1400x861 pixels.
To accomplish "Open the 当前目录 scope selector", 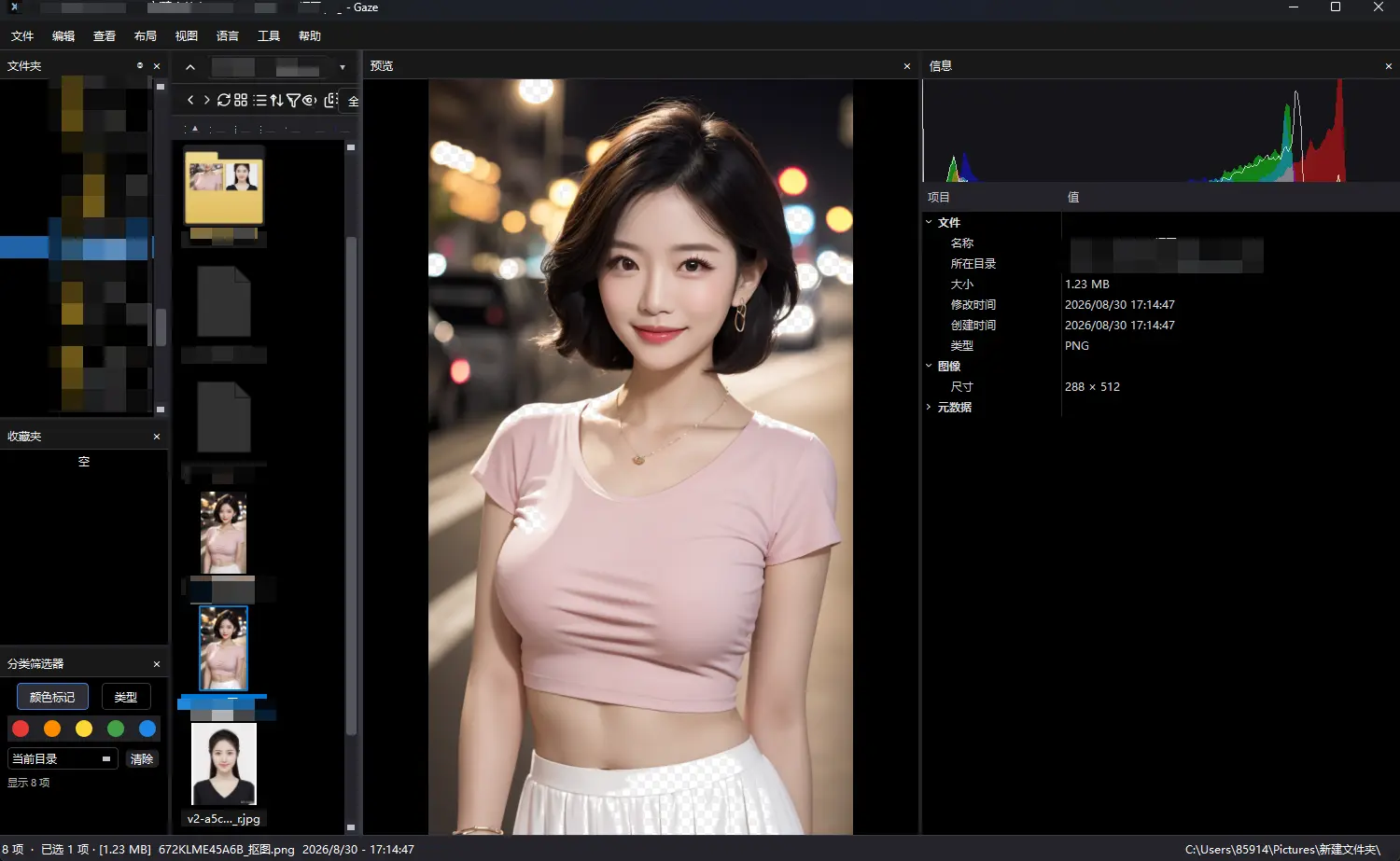I will coord(63,758).
